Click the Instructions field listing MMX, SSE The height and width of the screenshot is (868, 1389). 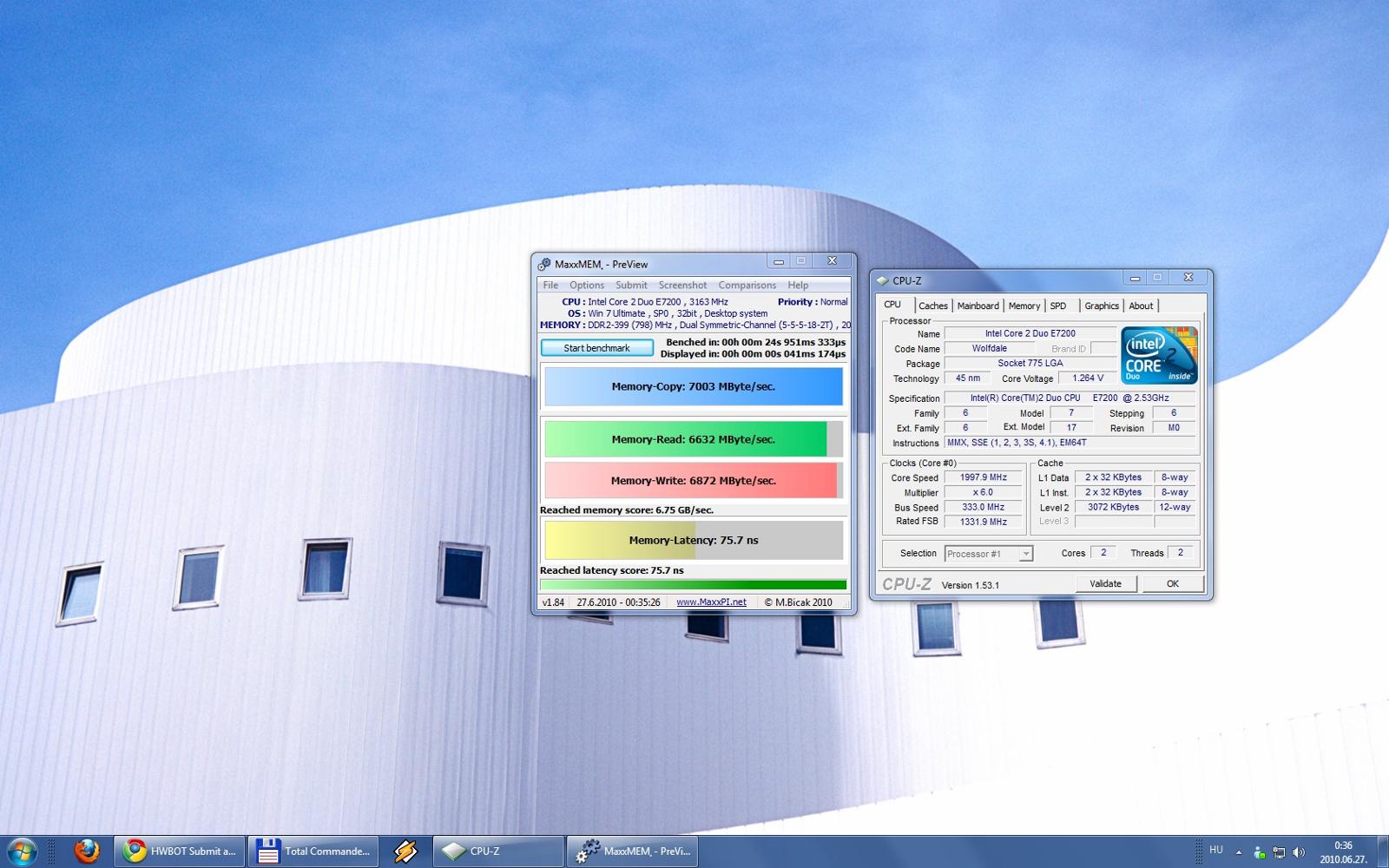(1070, 443)
